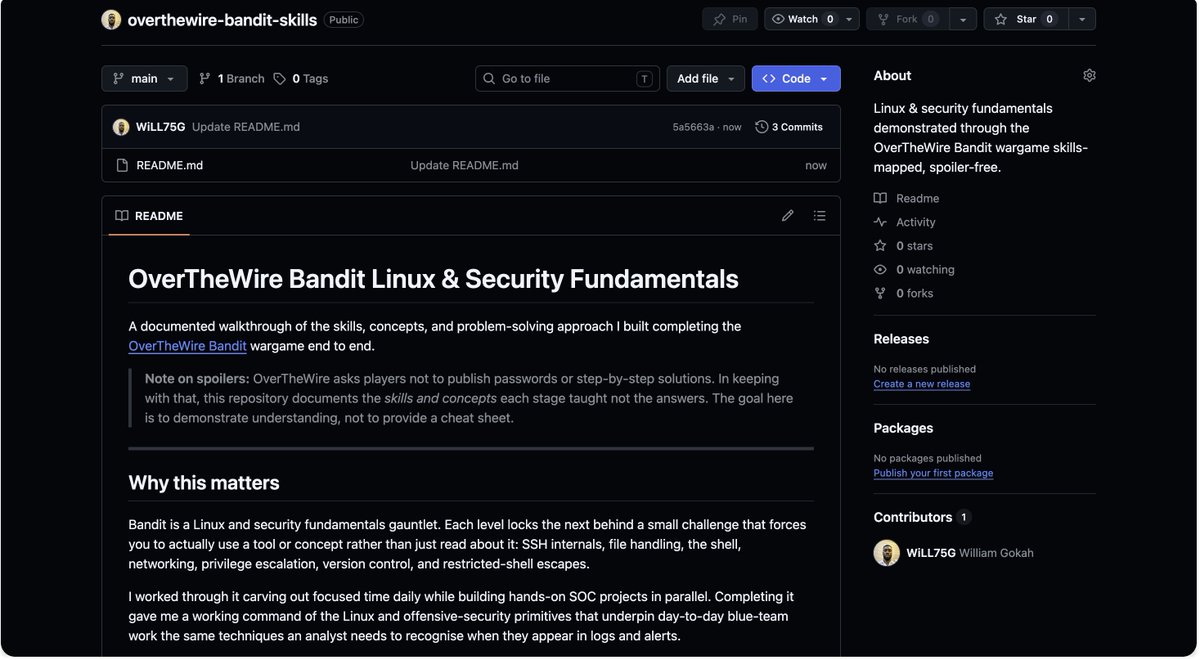This screenshot has width=1200, height=660.
Task: Click the About sidebar heading
Action: click(x=892, y=76)
